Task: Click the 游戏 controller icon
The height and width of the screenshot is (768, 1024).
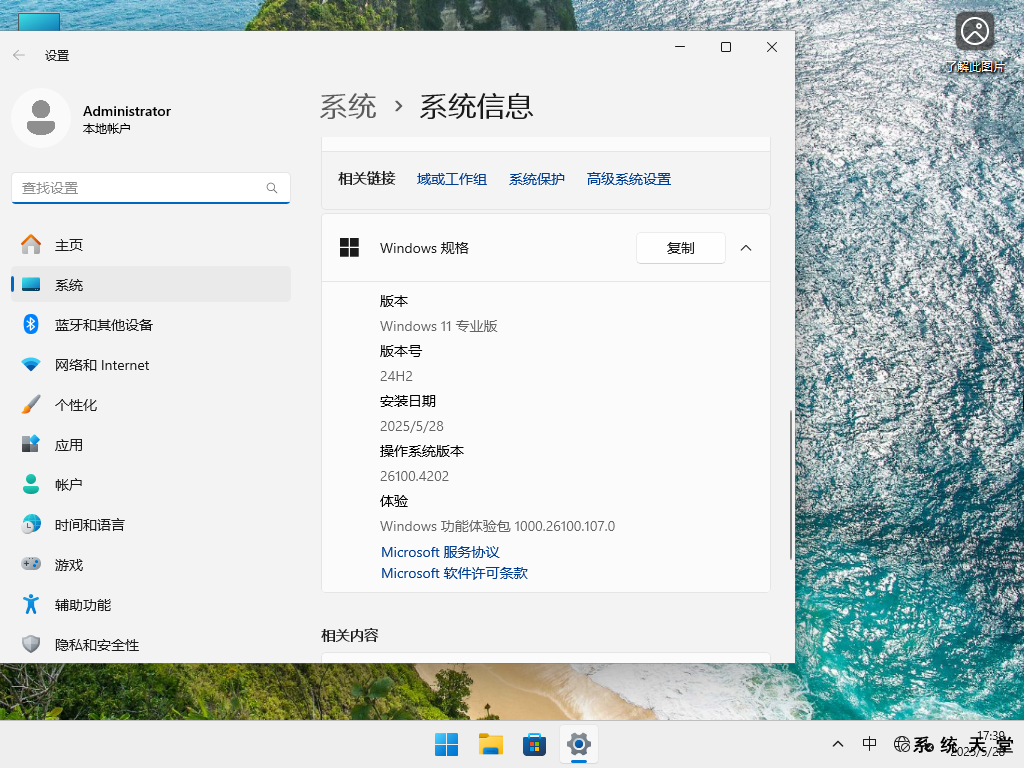Action: (x=31, y=564)
